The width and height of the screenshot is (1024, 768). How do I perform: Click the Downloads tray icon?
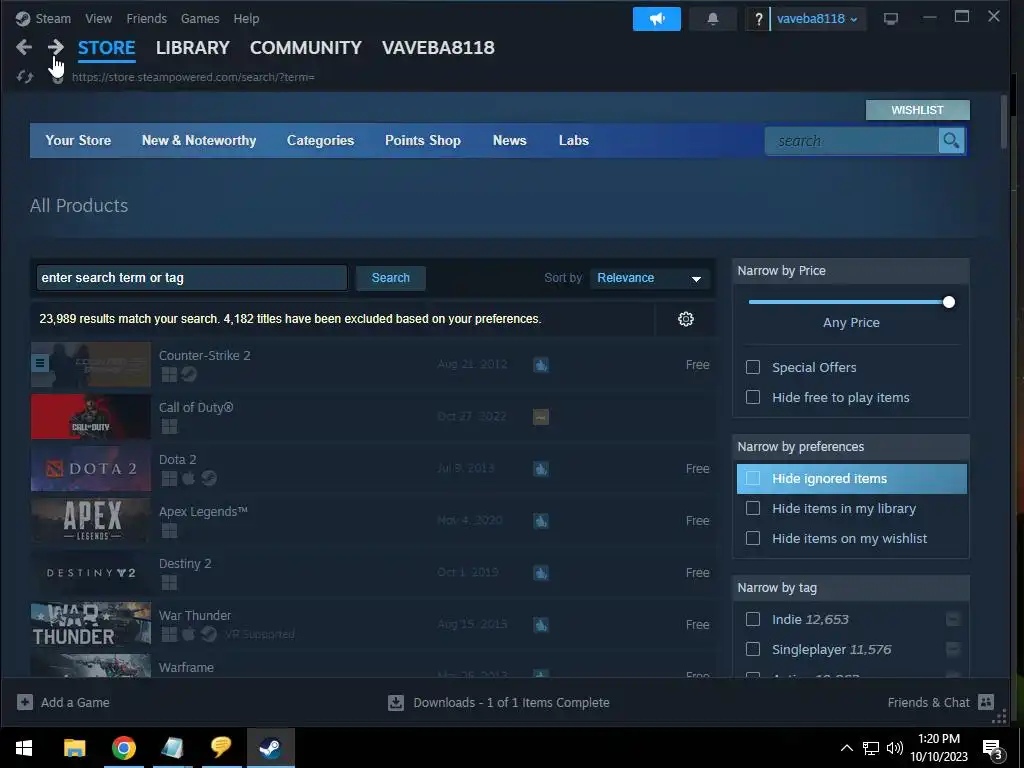click(x=396, y=703)
